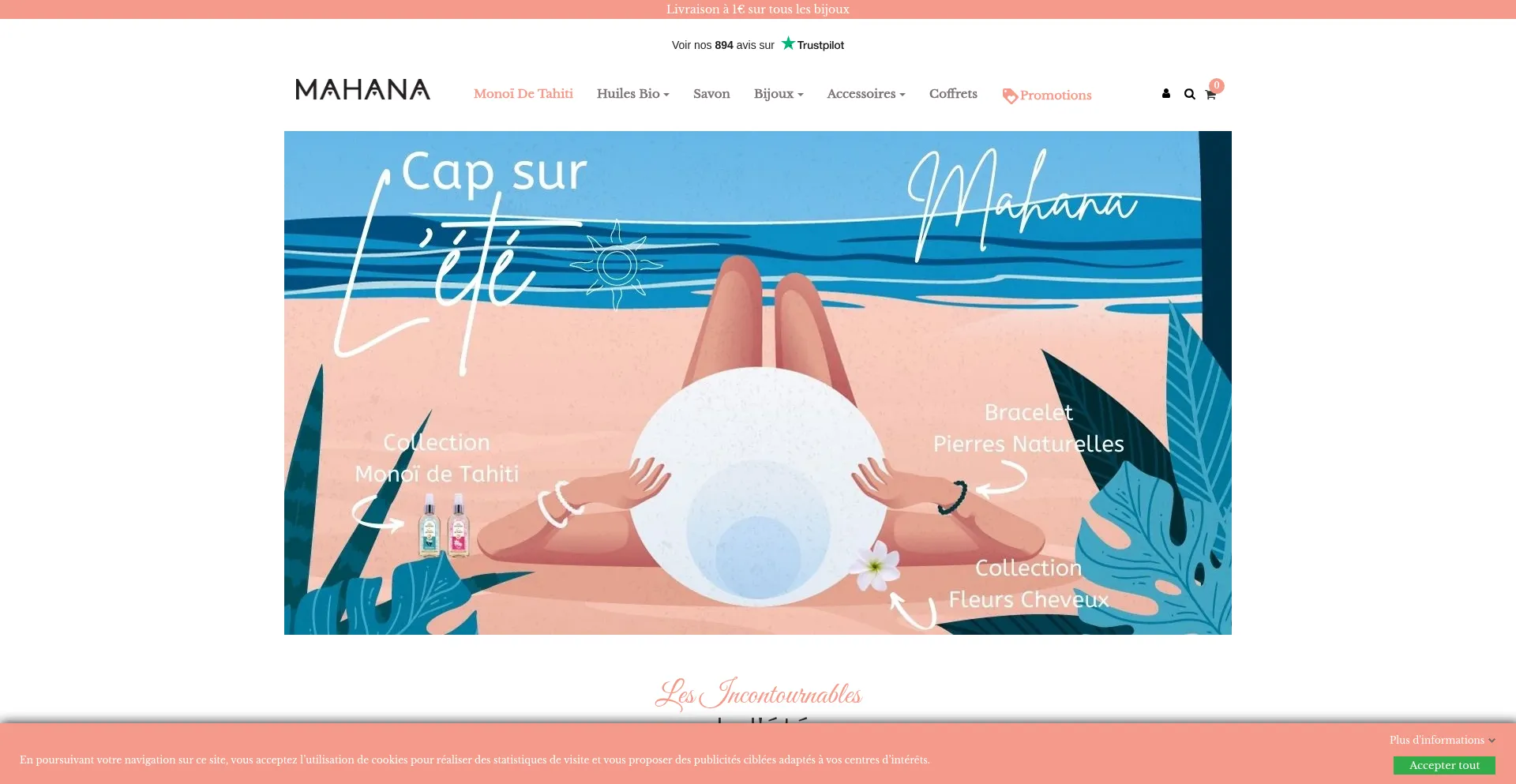Open the user account icon
Screen dimensions: 1516x784
[1166, 94]
